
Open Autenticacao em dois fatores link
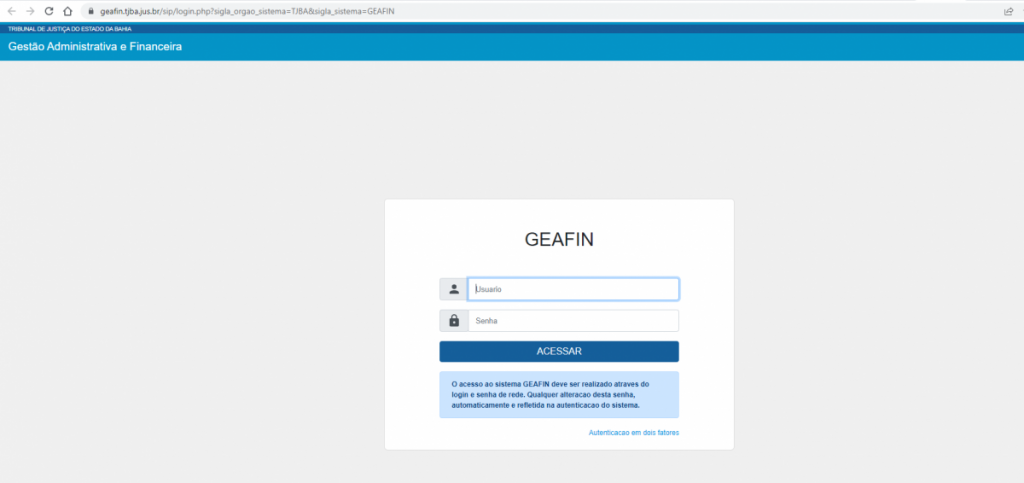click(x=634, y=433)
